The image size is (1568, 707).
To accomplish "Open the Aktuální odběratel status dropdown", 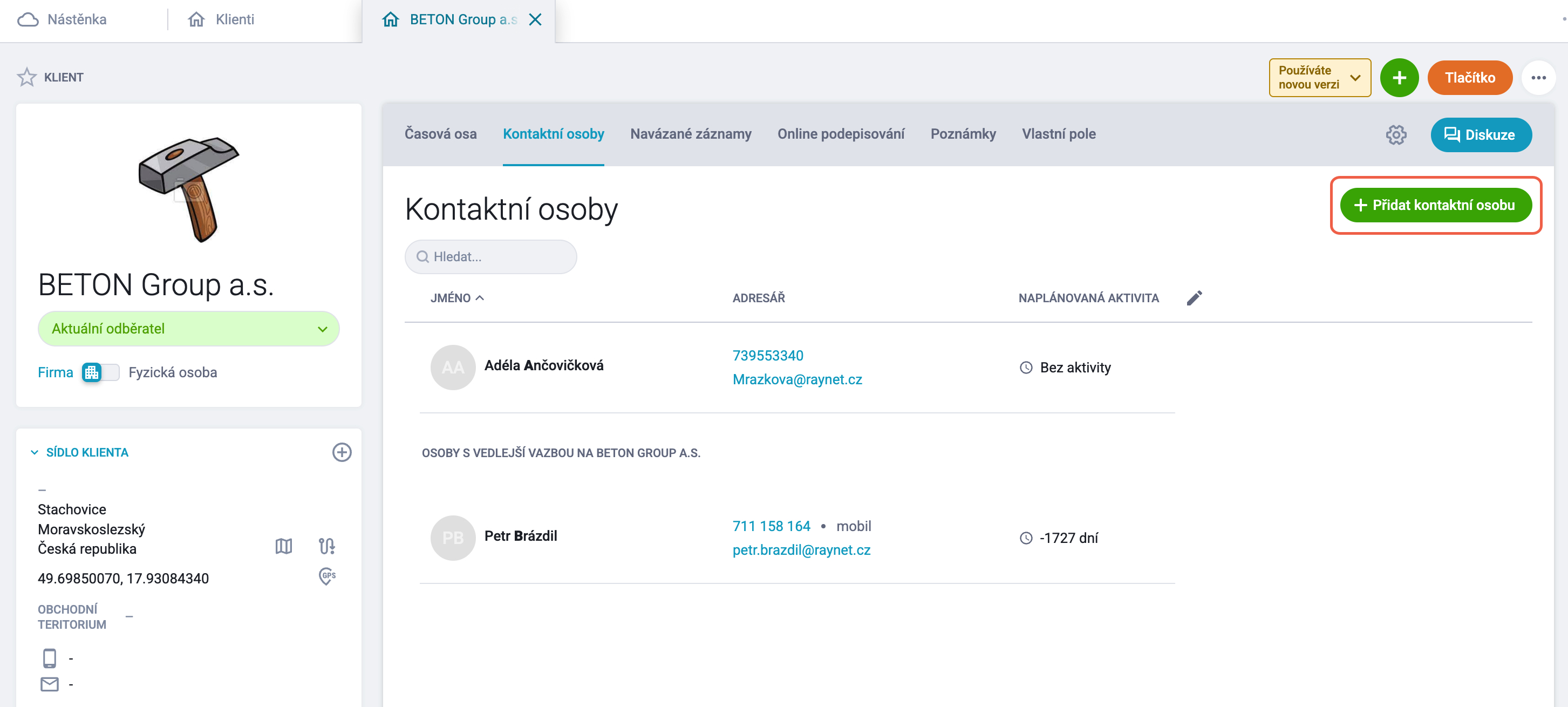I will 189,329.
